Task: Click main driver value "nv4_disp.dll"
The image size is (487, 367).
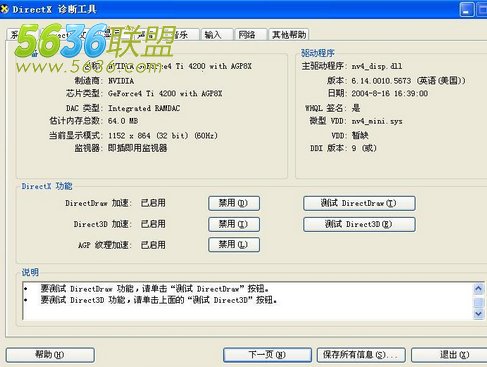Action: pyautogui.click(x=377, y=66)
